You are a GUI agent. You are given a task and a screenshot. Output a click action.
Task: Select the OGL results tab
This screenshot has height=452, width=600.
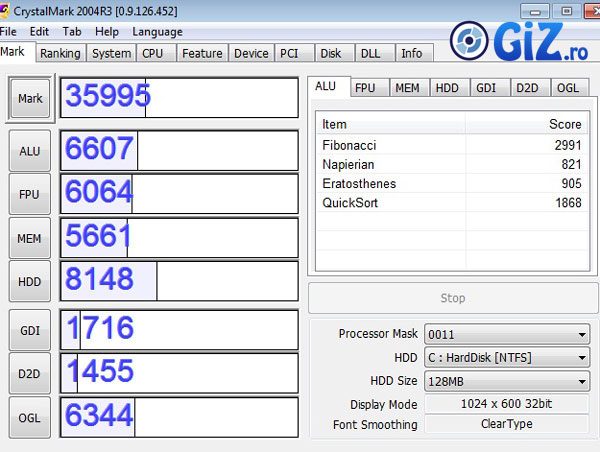(567, 88)
